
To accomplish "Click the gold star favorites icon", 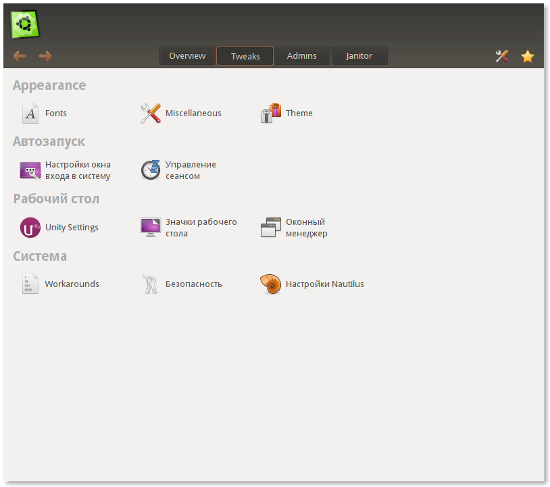I will point(527,56).
